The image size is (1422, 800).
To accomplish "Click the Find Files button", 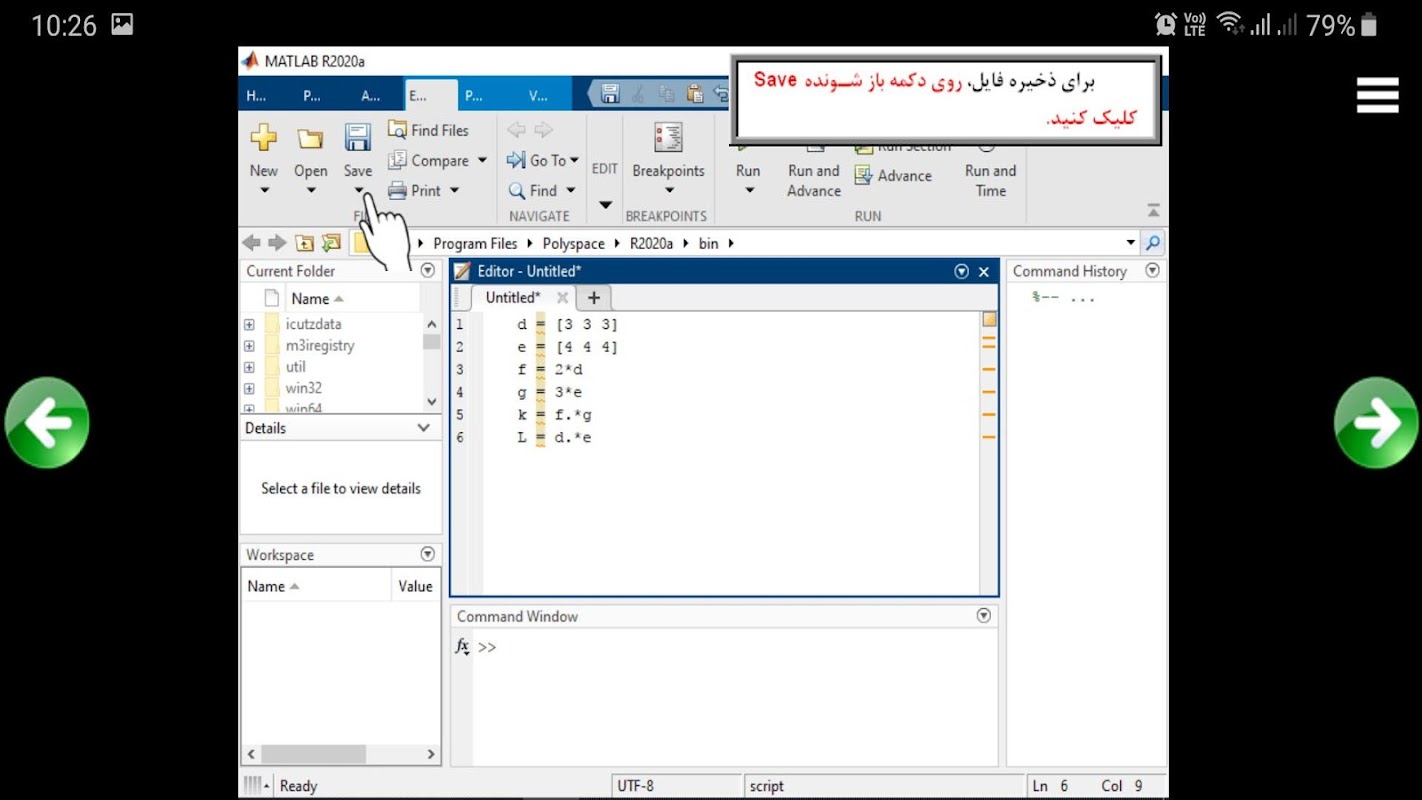I will 428,130.
